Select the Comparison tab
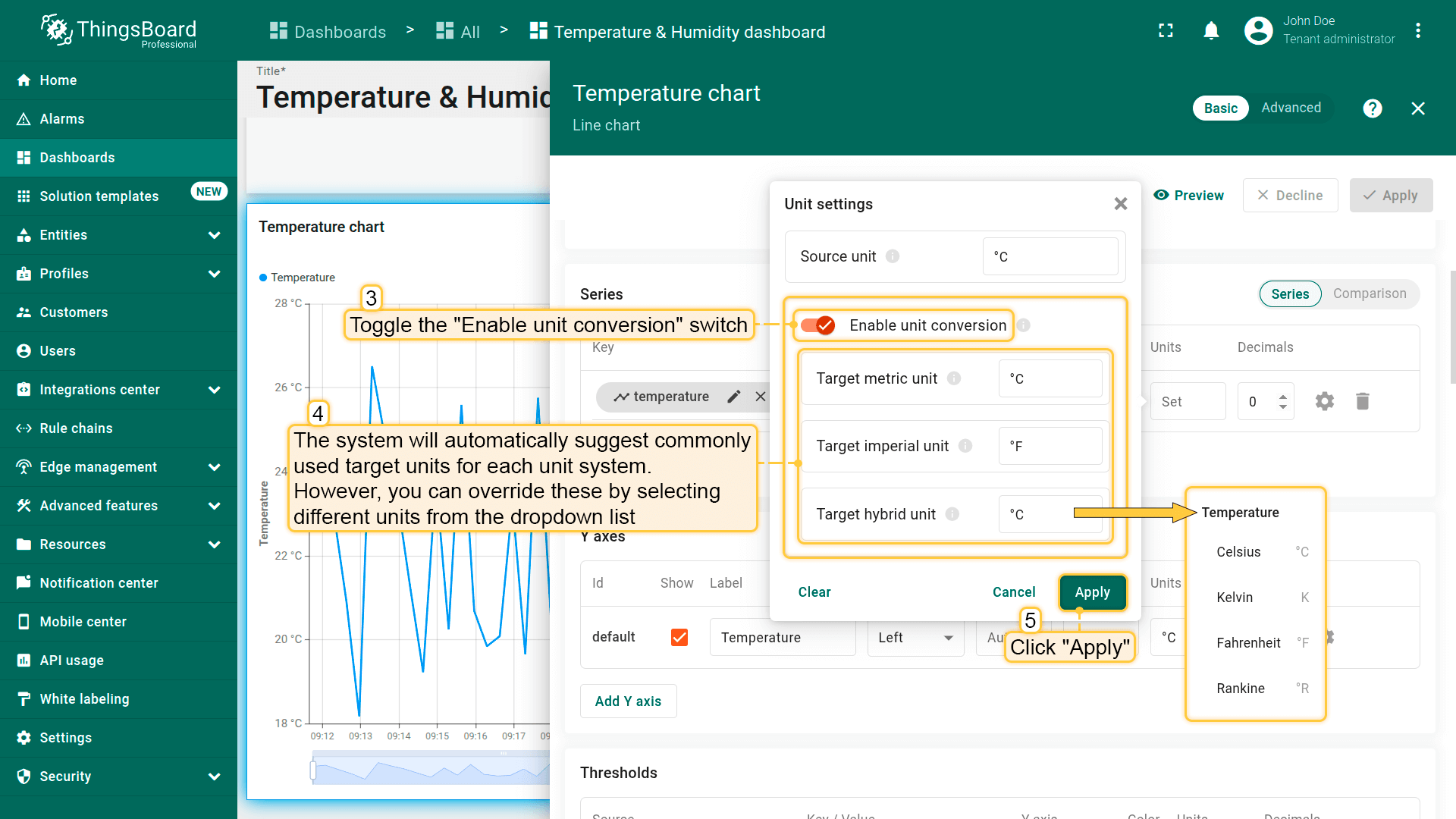Screen dimensions: 1456x819 pyautogui.click(x=1369, y=293)
